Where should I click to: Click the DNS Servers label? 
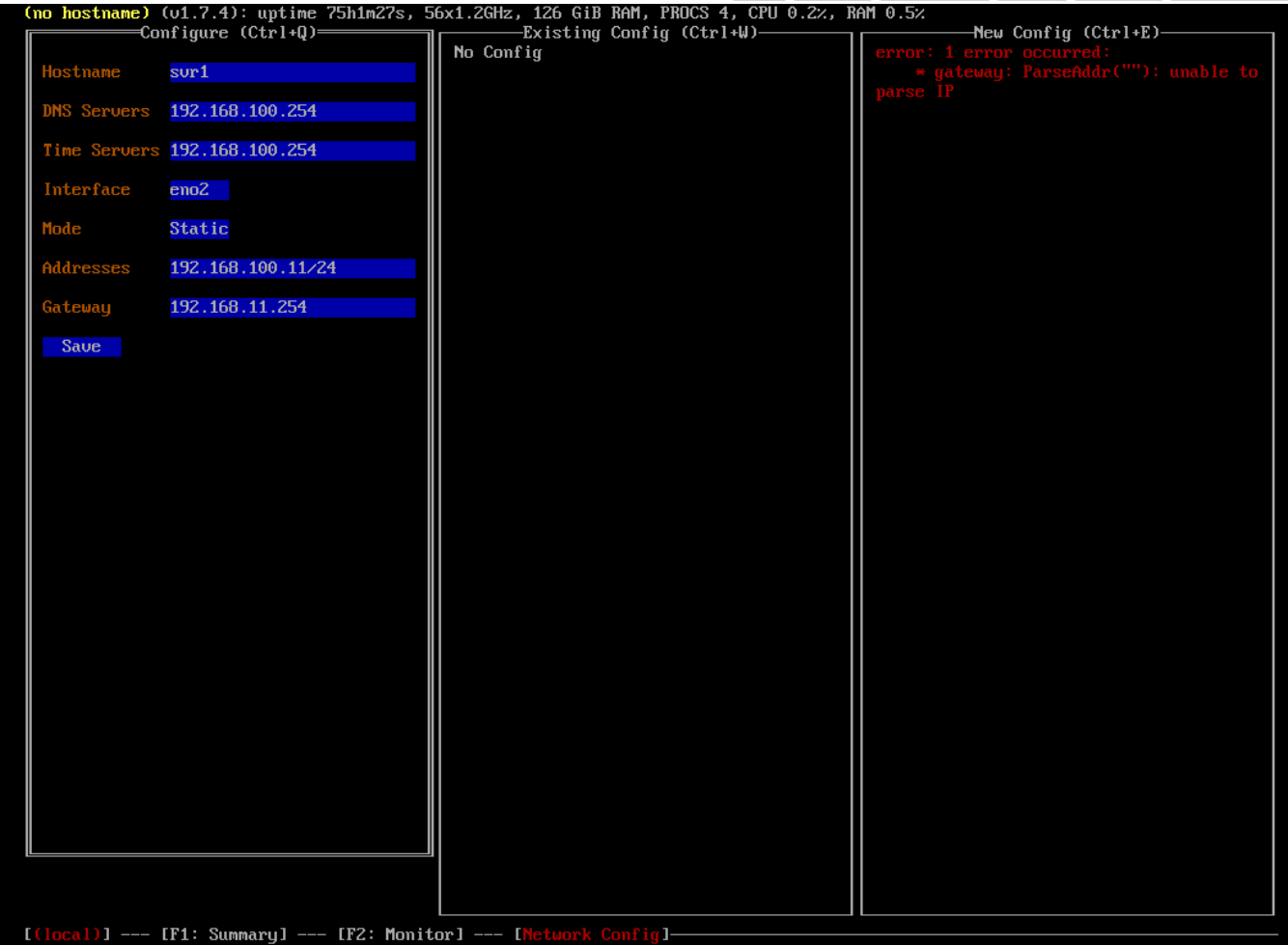[x=96, y=112]
